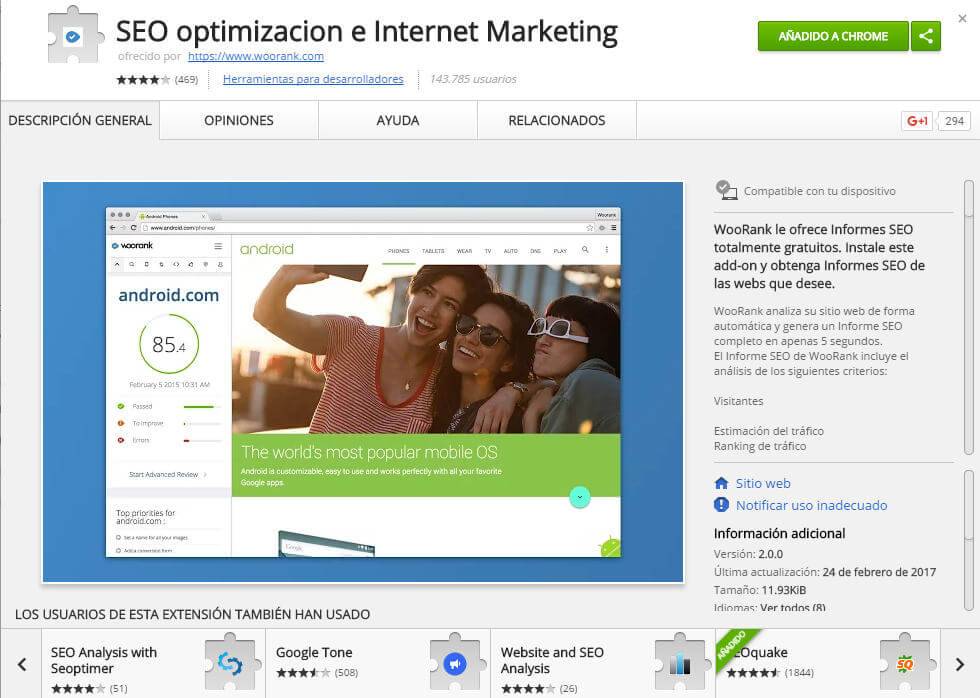The width and height of the screenshot is (980, 698).
Task: Click the Añadido a Chrome button
Action: pyautogui.click(x=833, y=36)
